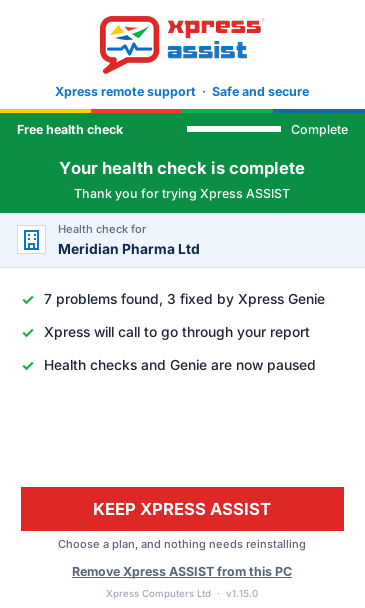Image resolution: width=365 pixels, height=608 pixels.
Task: Click the Free health check label
Action: (x=70, y=130)
